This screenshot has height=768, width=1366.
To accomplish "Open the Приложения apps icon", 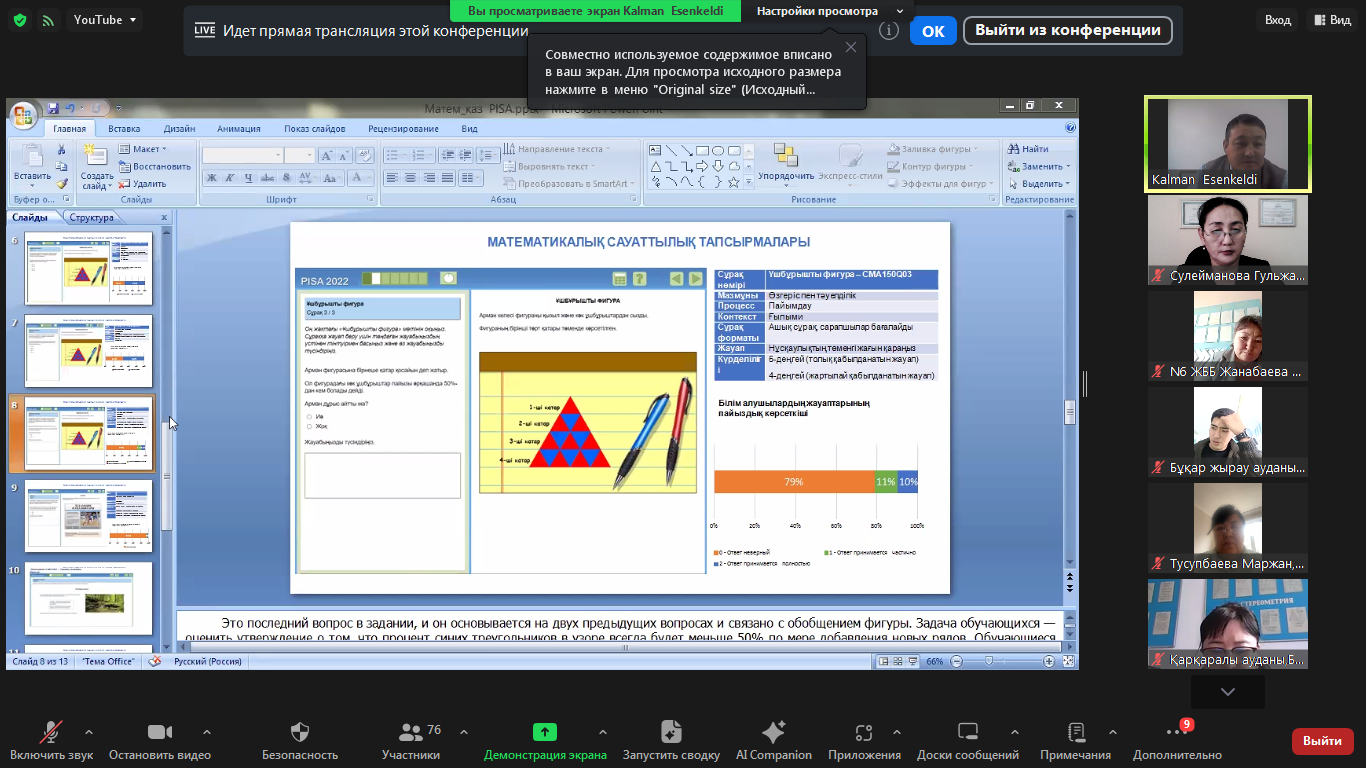I will pos(864,732).
